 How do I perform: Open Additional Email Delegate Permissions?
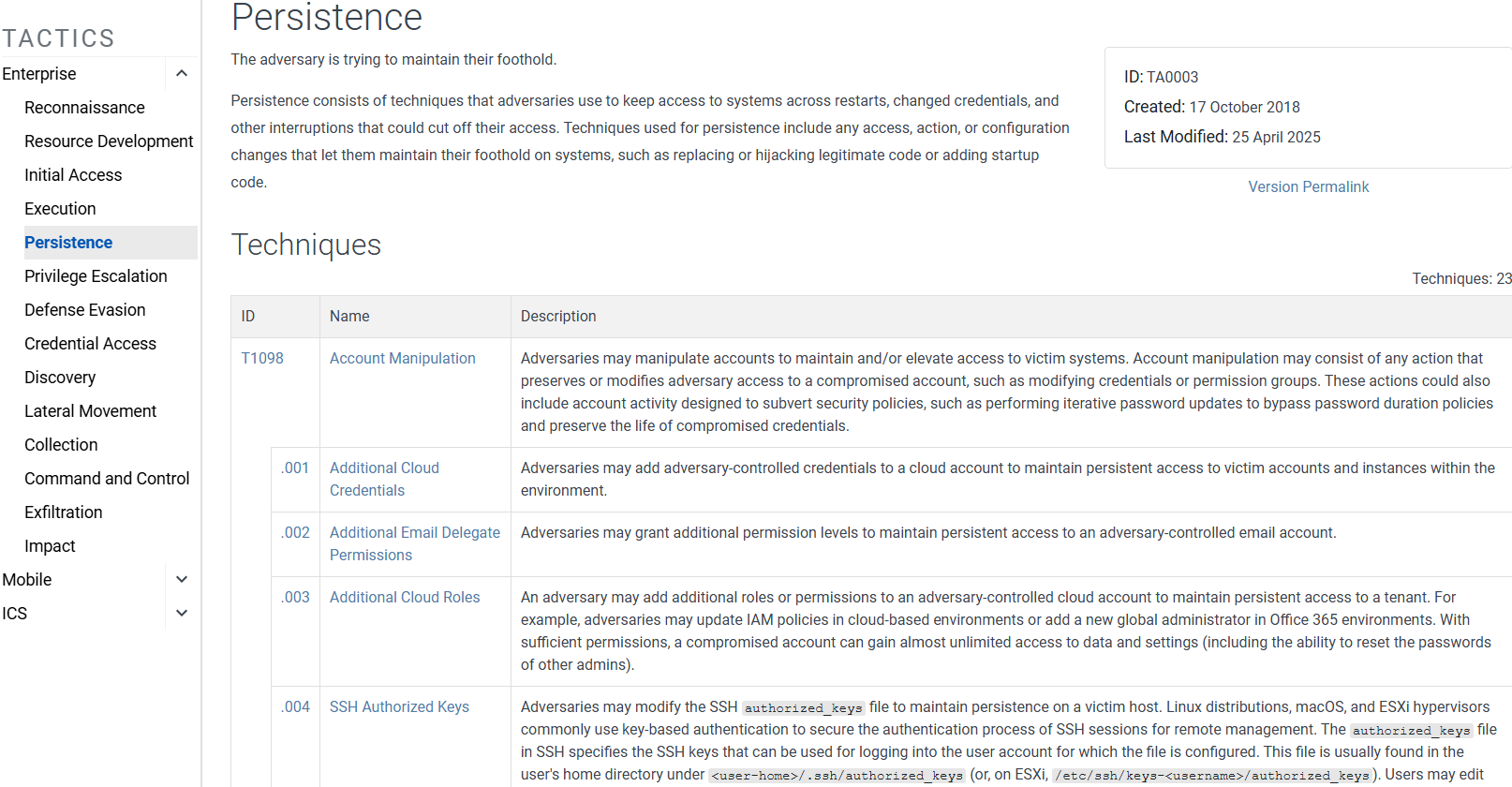414,543
